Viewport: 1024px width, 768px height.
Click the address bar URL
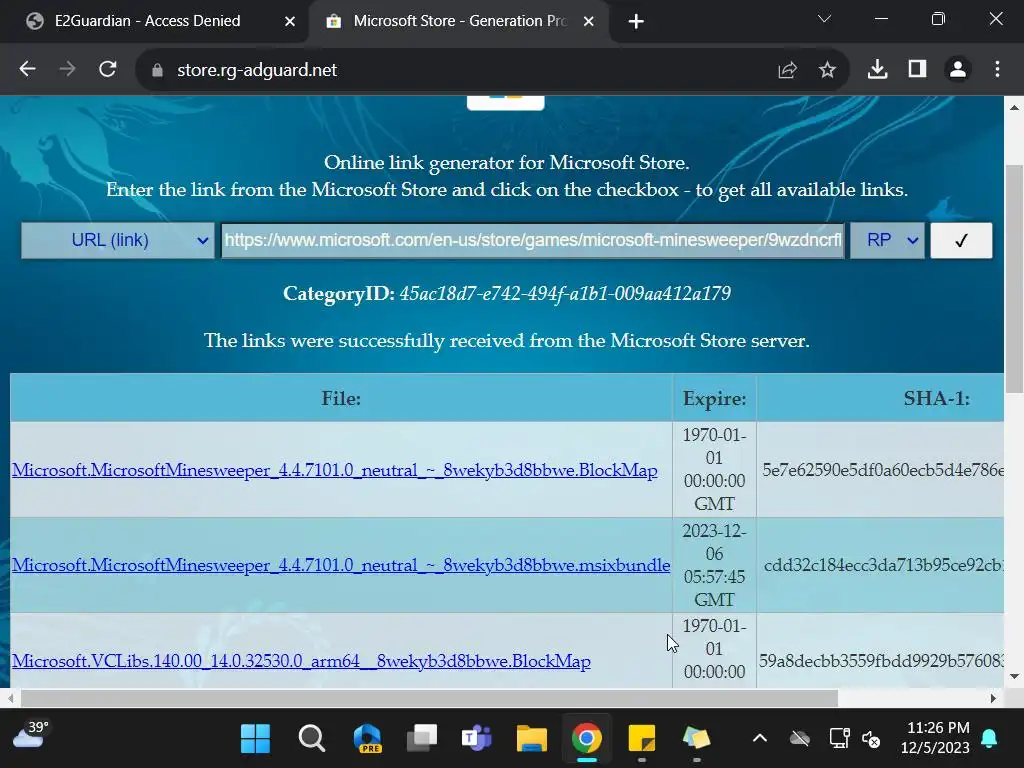[257, 70]
